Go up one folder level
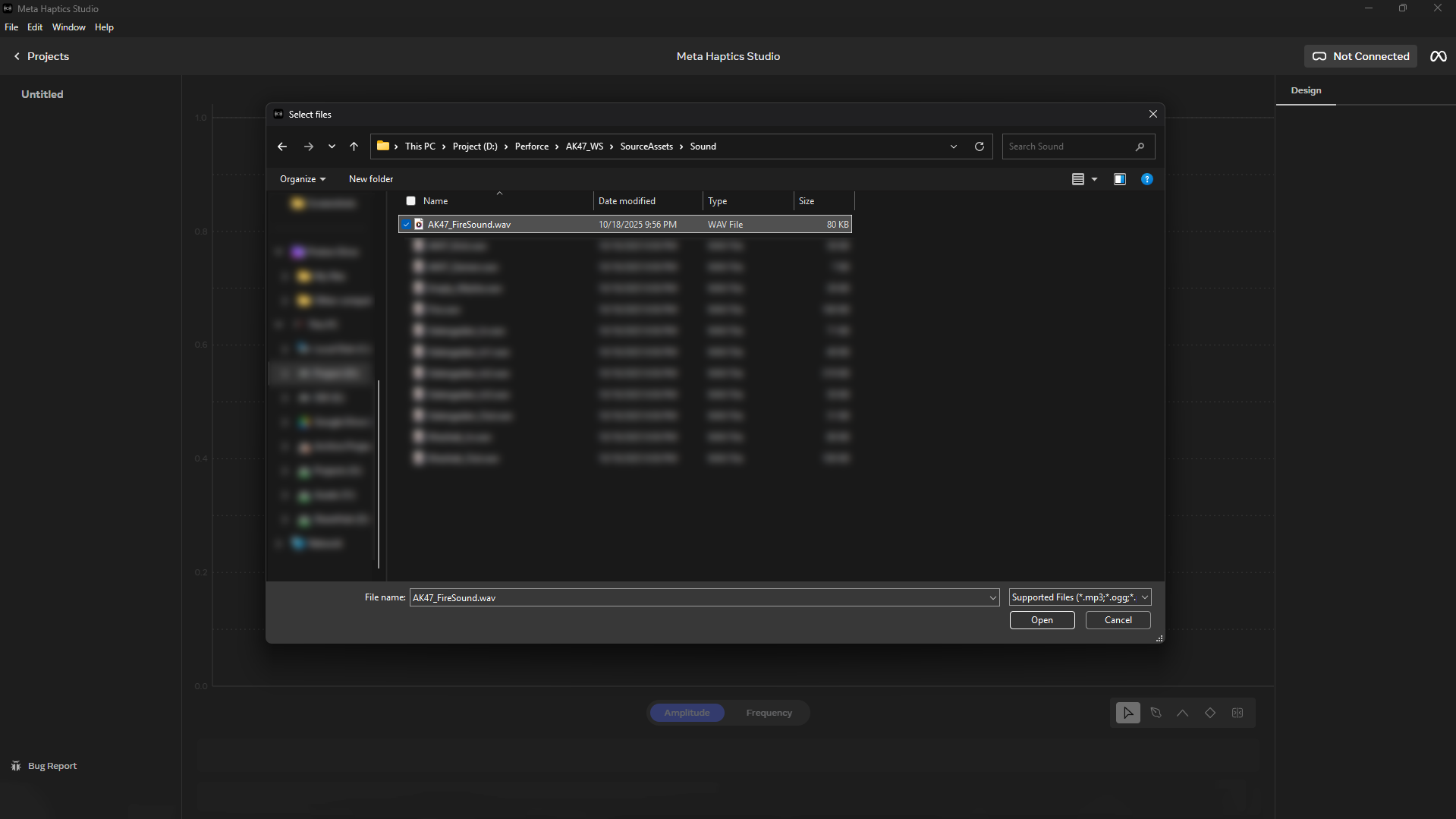Viewport: 1456px width, 819px height. pyautogui.click(x=354, y=146)
